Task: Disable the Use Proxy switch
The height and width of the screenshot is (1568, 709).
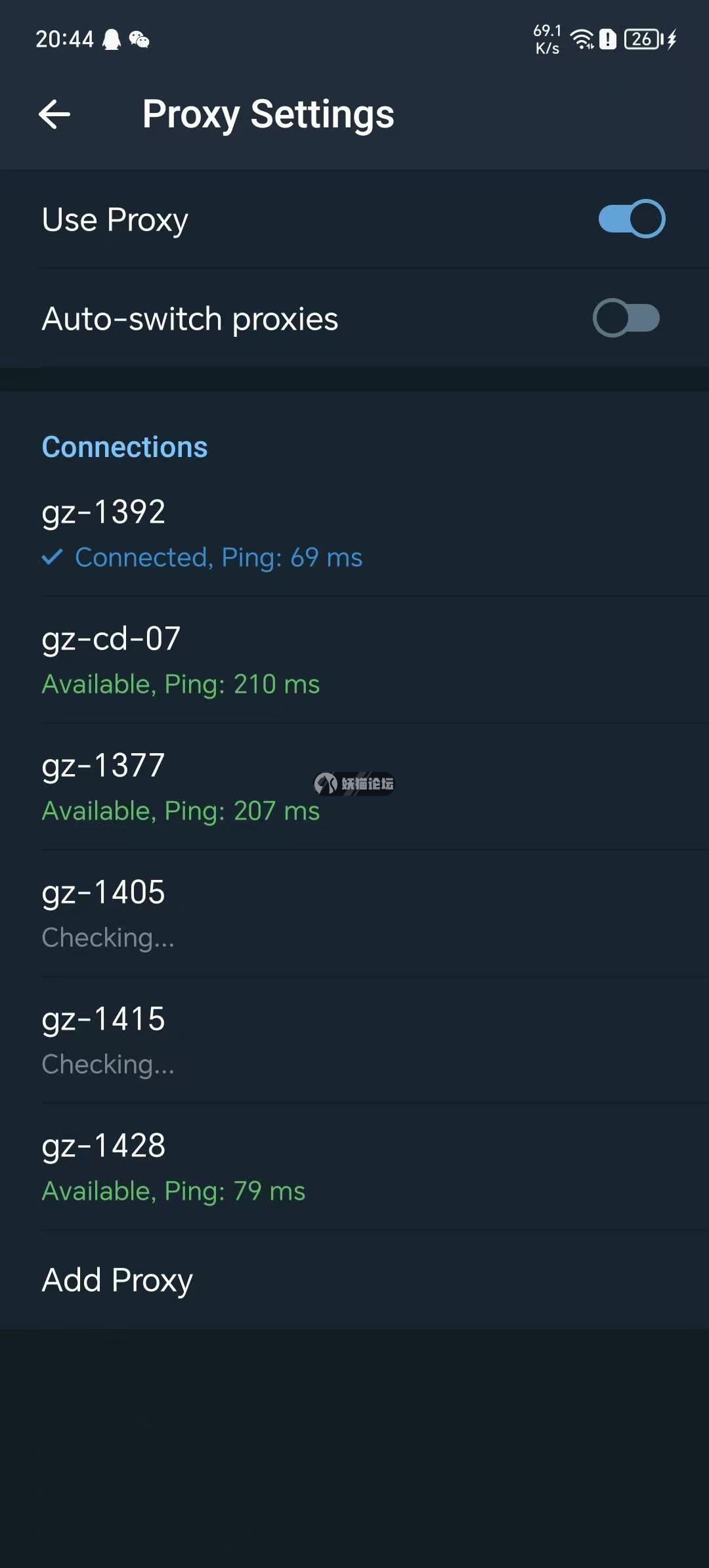Action: point(632,219)
